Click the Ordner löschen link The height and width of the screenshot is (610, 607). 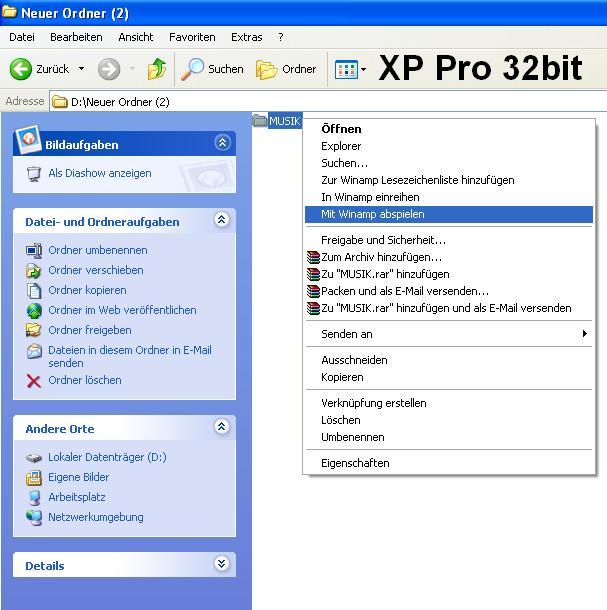85,380
